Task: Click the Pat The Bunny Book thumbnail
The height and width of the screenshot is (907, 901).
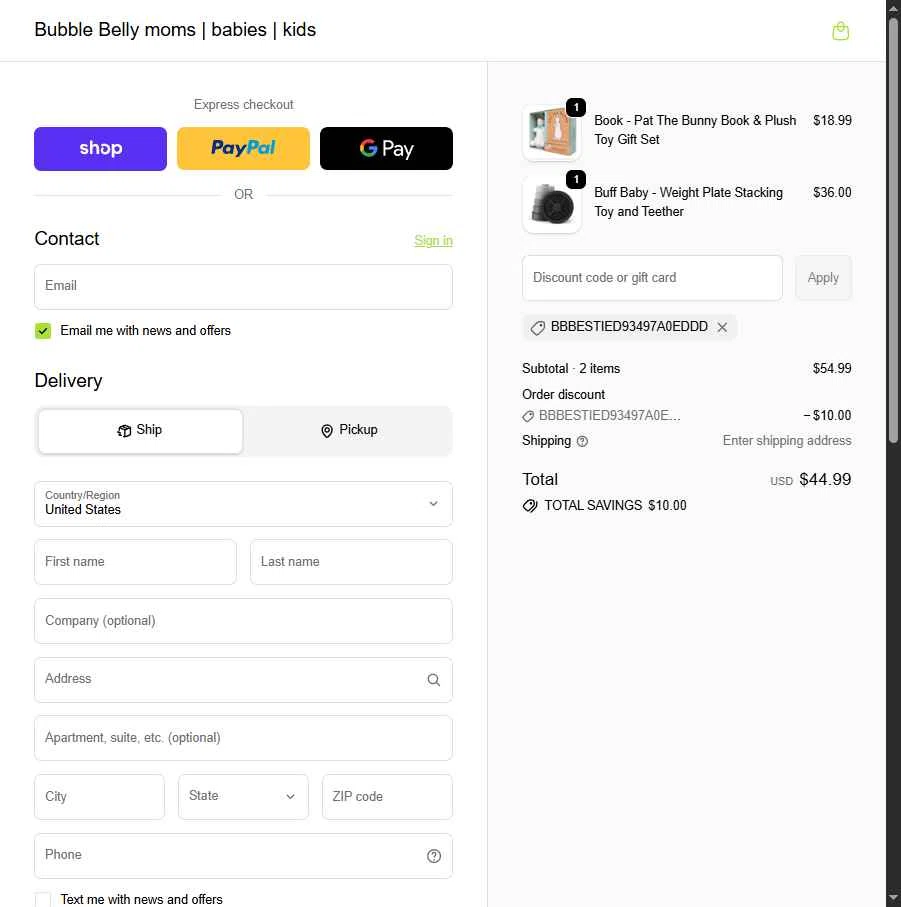Action: pyautogui.click(x=551, y=132)
